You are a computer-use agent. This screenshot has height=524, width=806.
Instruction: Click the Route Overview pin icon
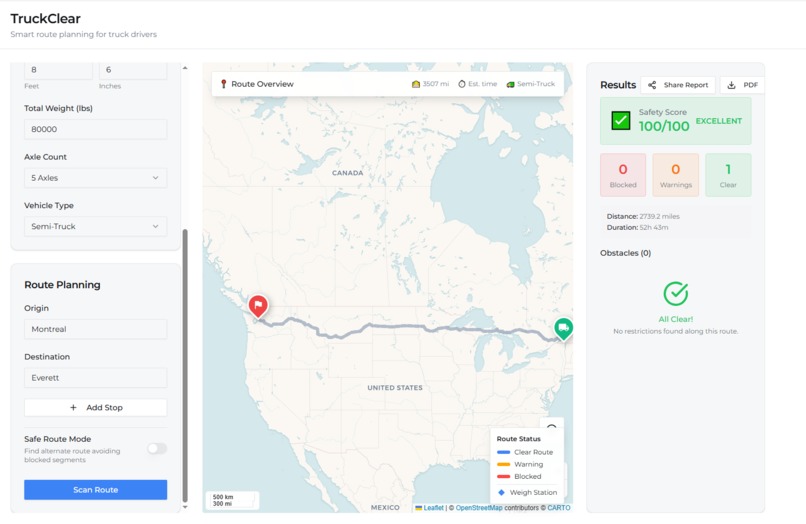coord(224,84)
